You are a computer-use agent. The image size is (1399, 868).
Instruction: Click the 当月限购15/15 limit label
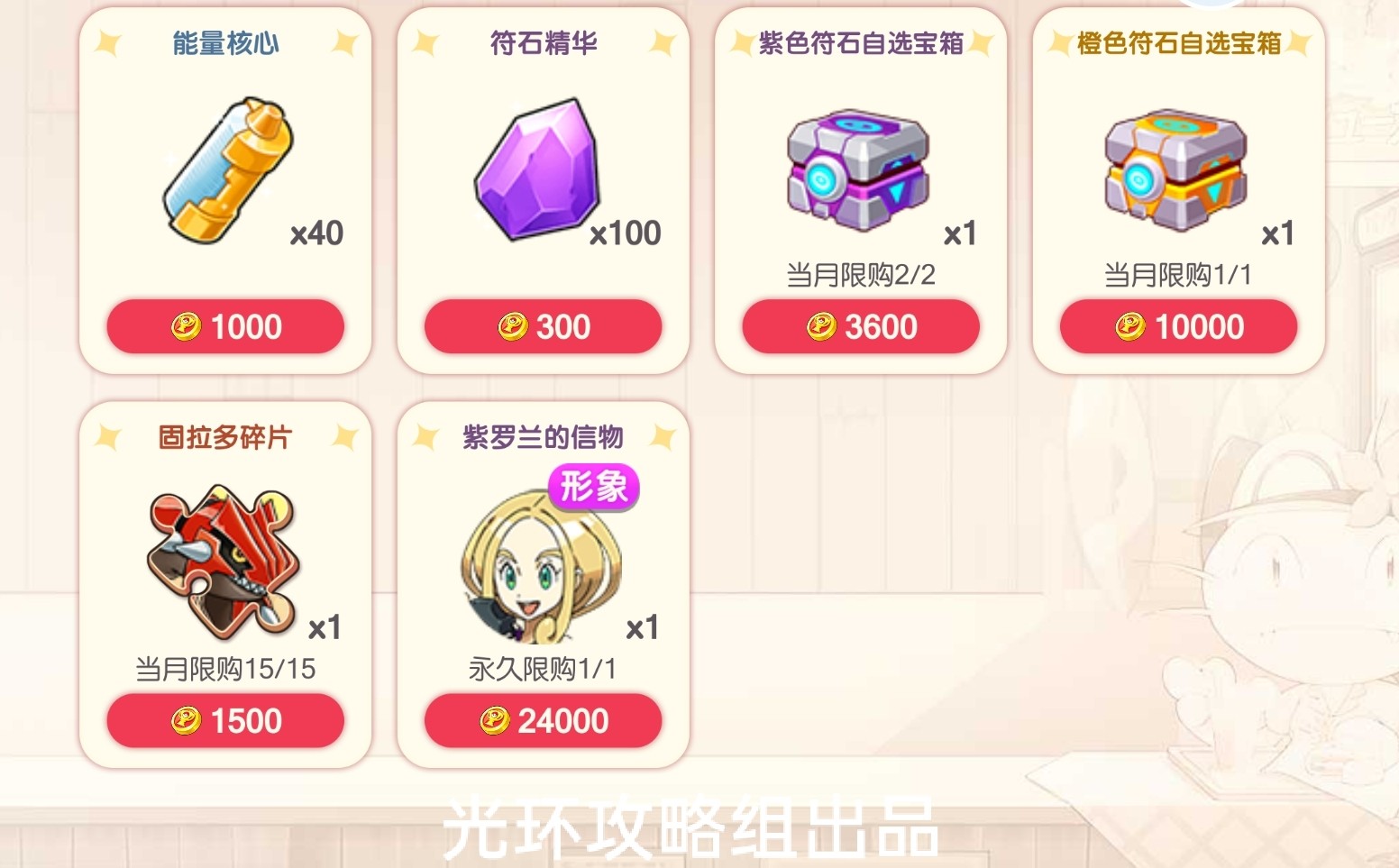225,669
